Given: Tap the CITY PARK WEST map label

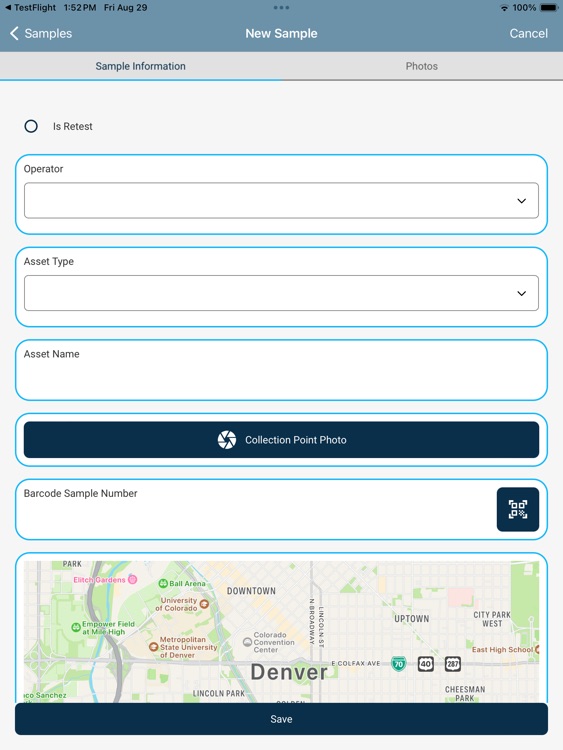Looking at the screenshot, I should (x=492, y=619).
